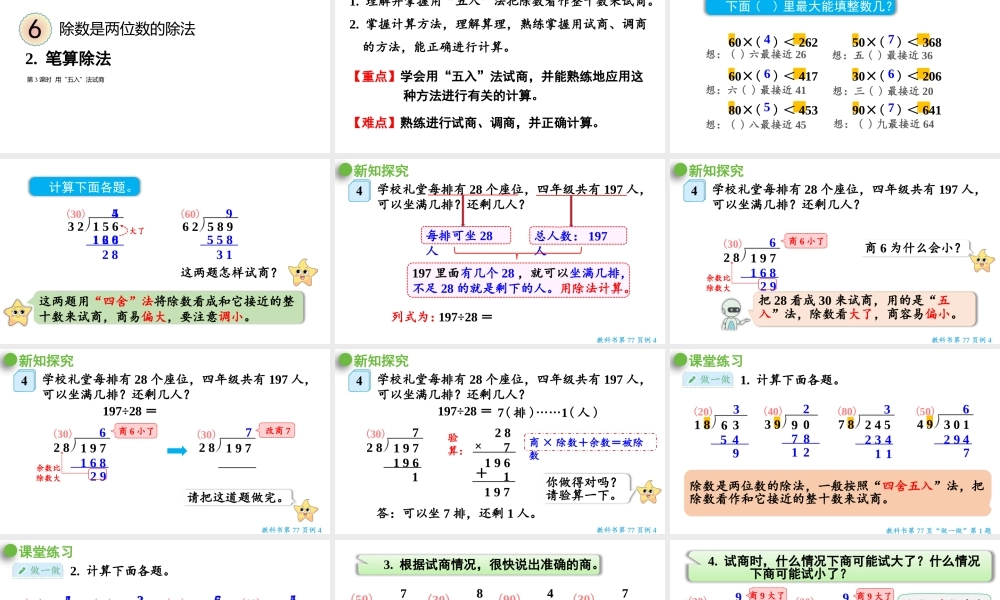Screen dimensions: 1000x600
Task: Expand the "总人数：197" callout box
Action: click(577, 236)
